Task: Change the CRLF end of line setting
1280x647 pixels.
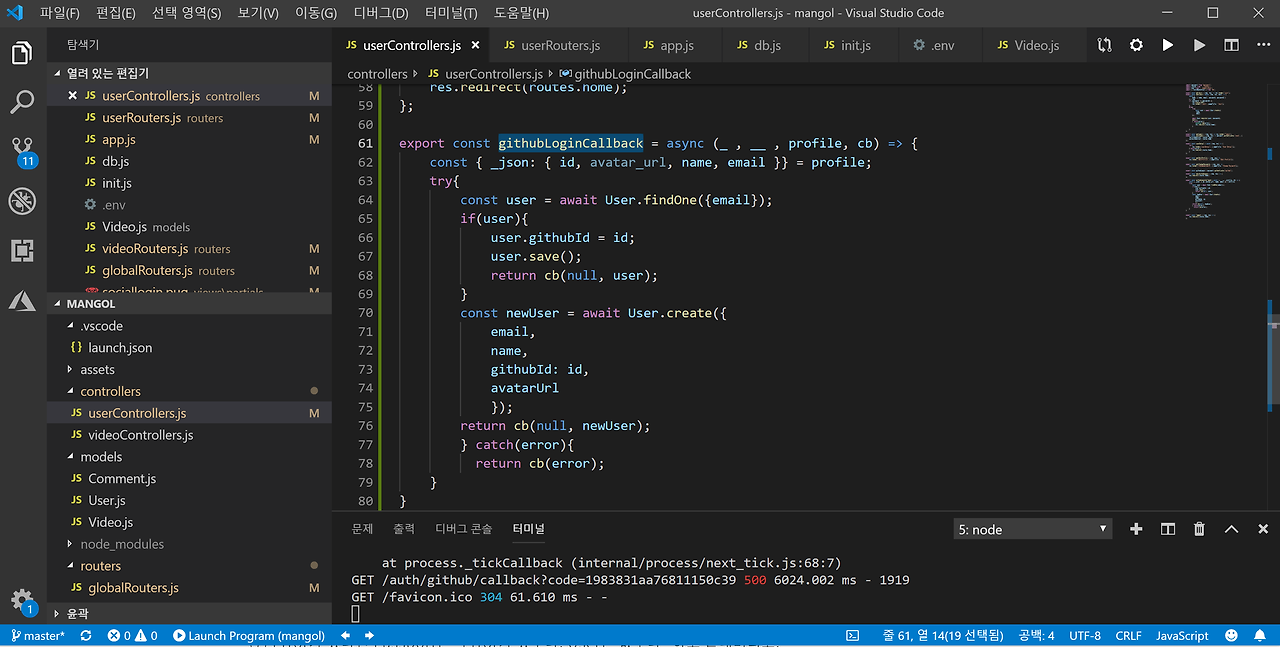Action: [1128, 635]
